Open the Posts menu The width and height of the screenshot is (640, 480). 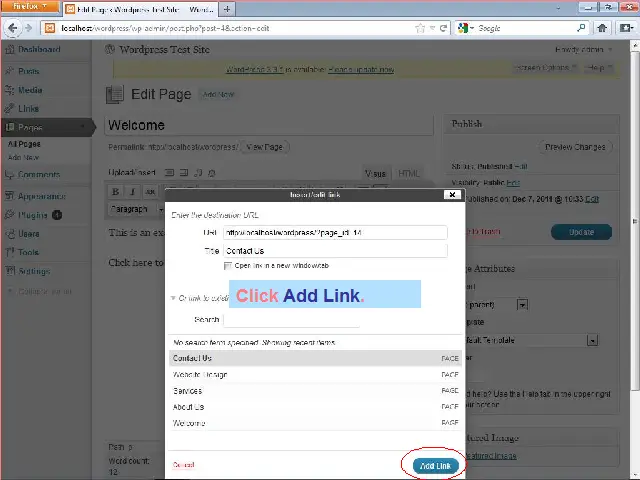click(x=29, y=71)
